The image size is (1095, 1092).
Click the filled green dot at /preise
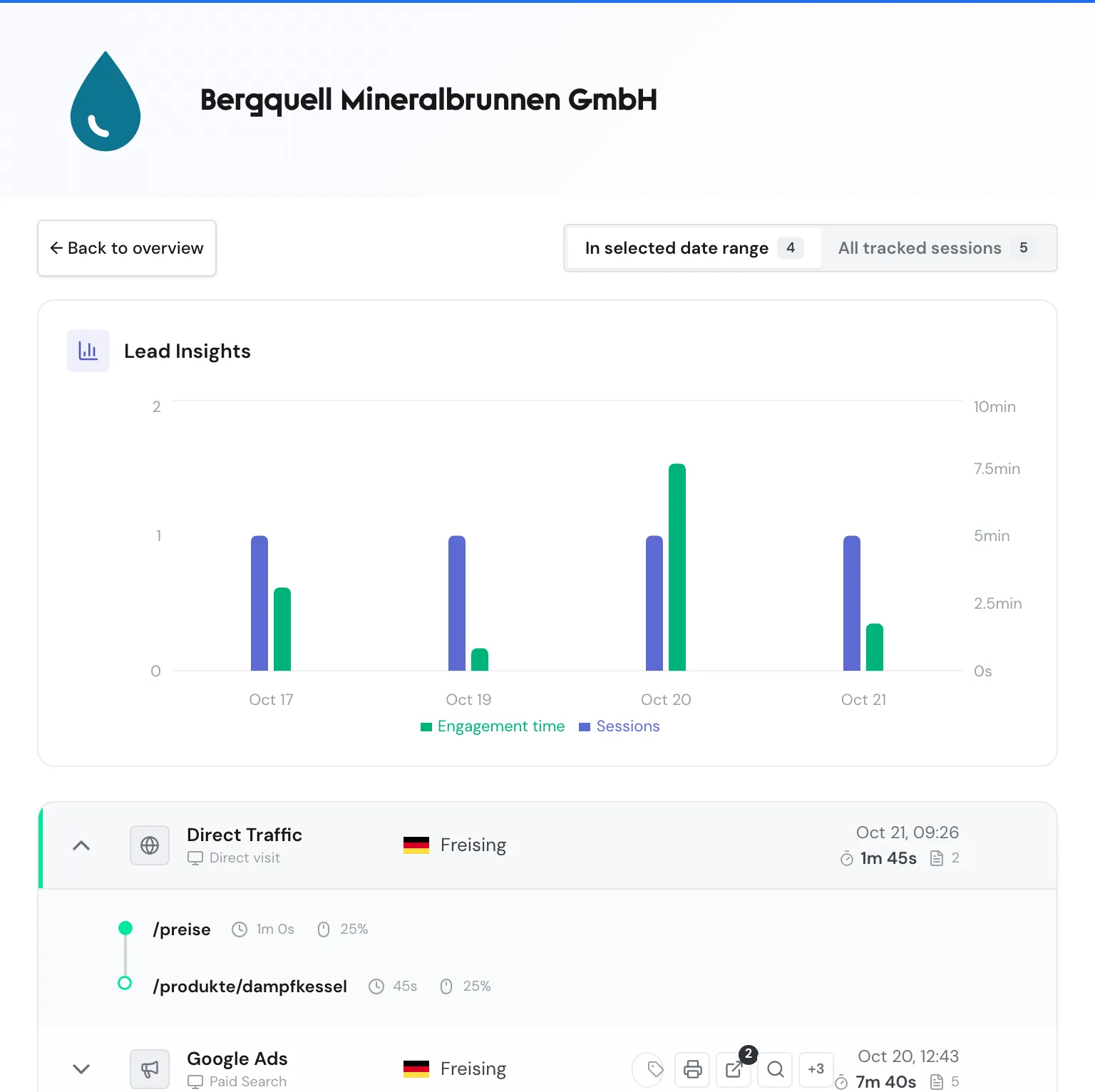pyautogui.click(x=125, y=928)
